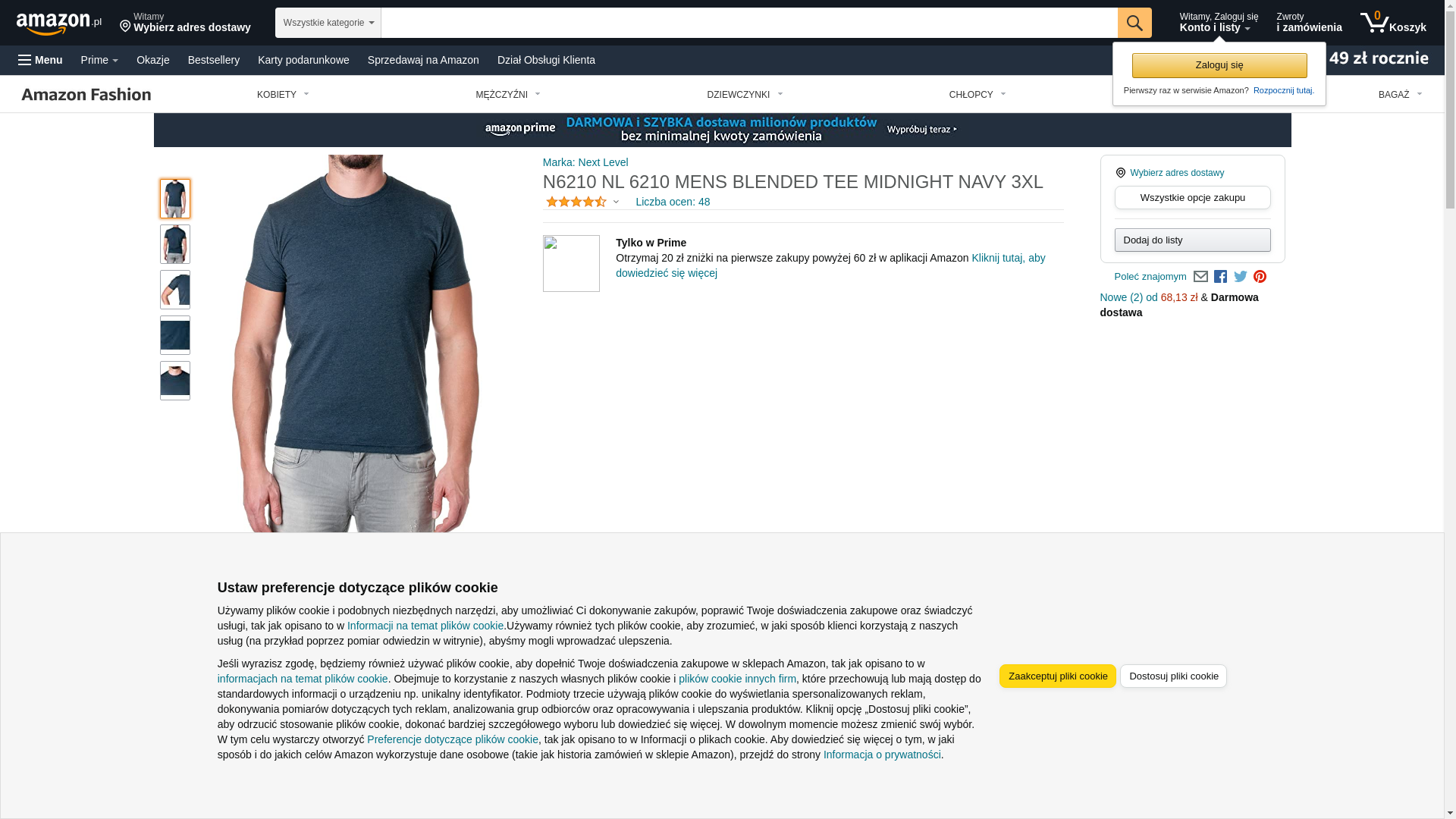The width and height of the screenshot is (1456, 819).
Task: Share product on Facebook icon
Action: [x=1220, y=277]
